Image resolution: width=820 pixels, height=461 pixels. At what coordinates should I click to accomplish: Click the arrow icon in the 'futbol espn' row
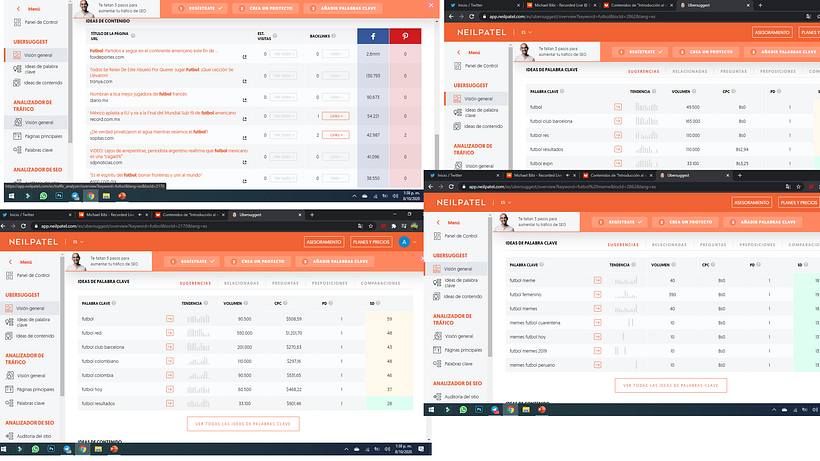pos(618,163)
